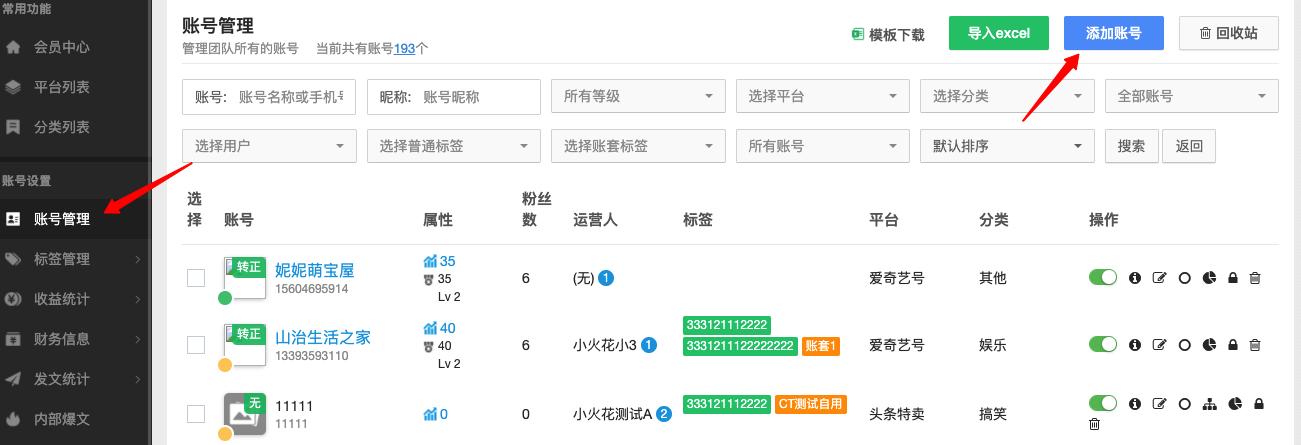Delete 山治生活之家 account with trash icon
This screenshot has width=1301, height=445.
pyautogui.click(x=1255, y=345)
